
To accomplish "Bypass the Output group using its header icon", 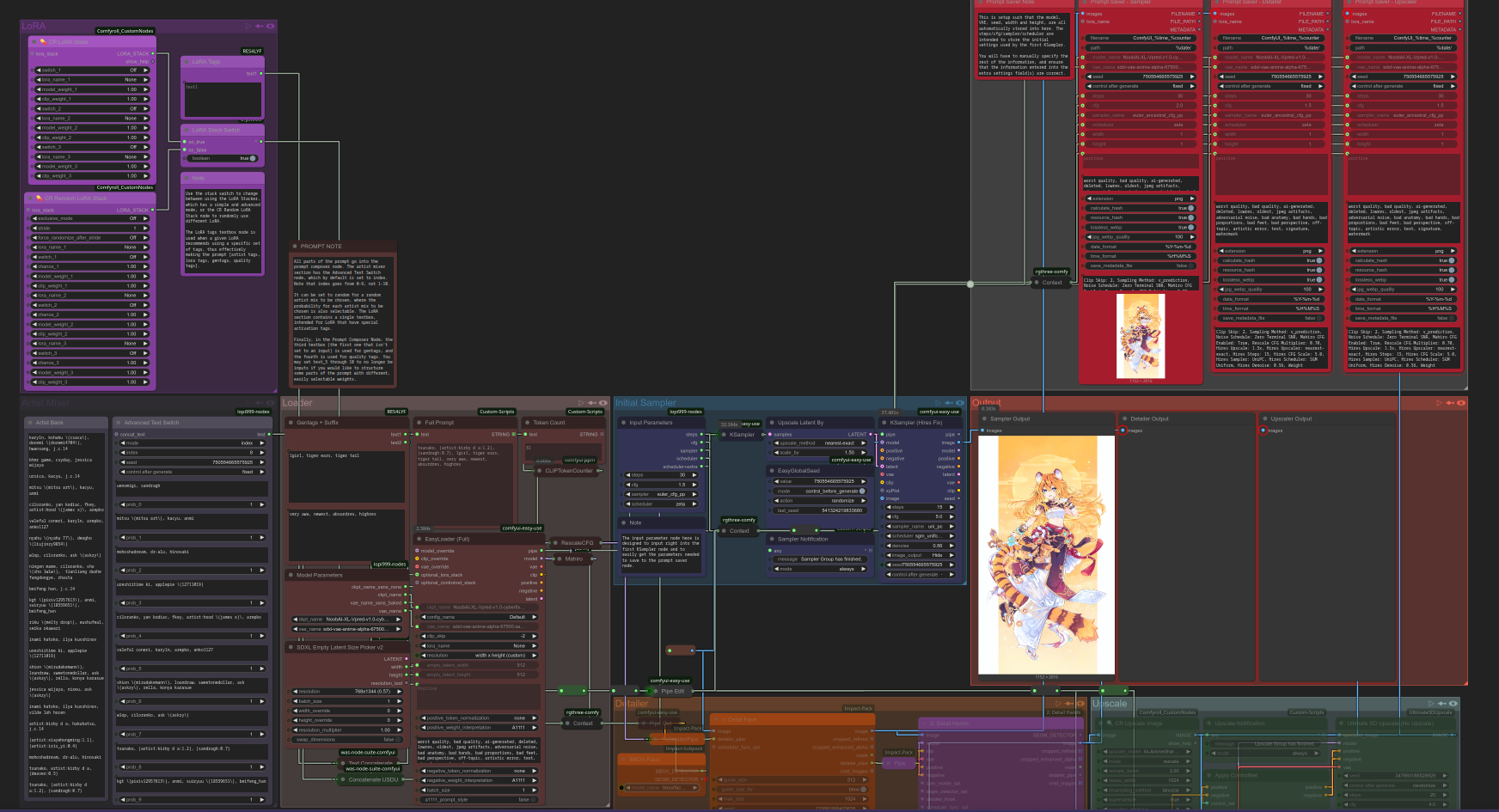I will click(x=1450, y=402).
